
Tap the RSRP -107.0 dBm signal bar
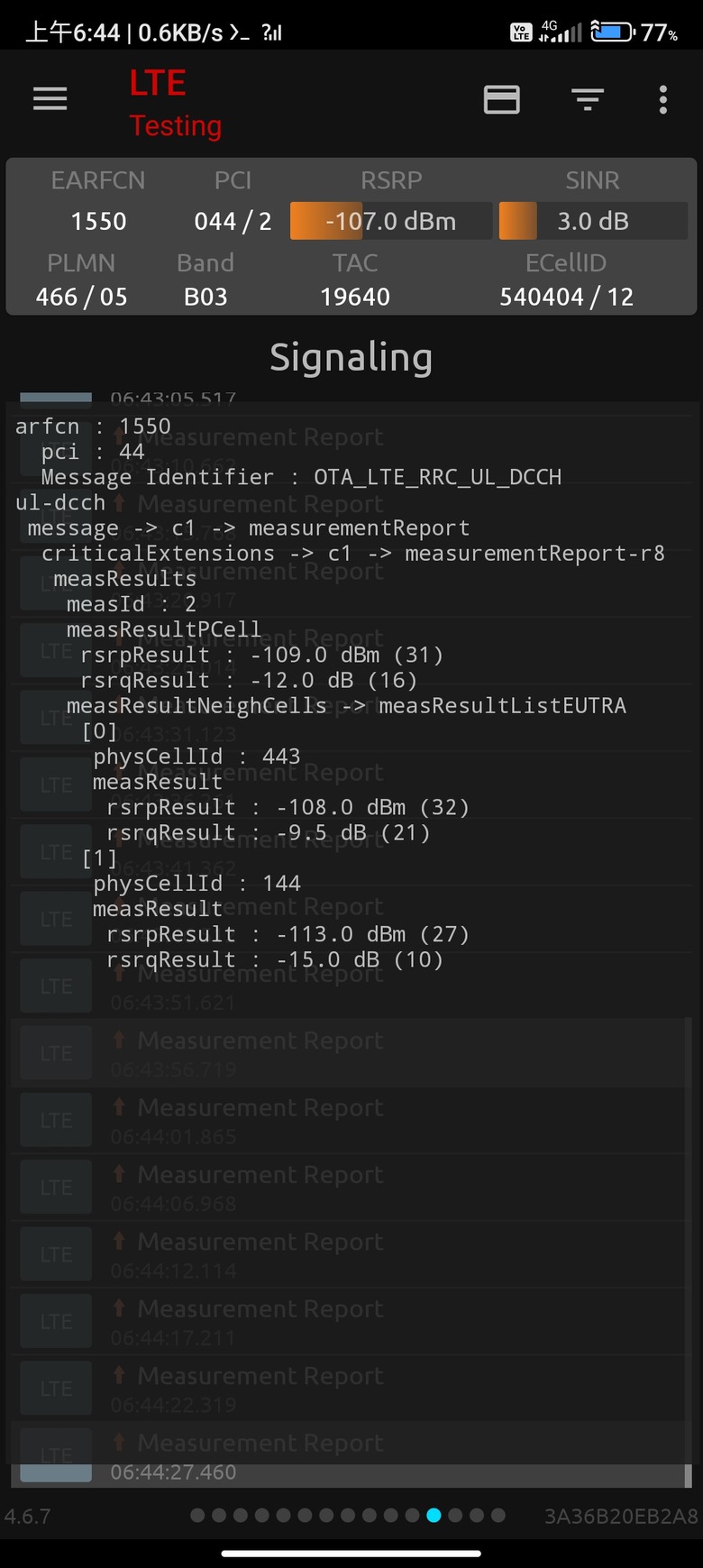pyautogui.click(x=391, y=221)
